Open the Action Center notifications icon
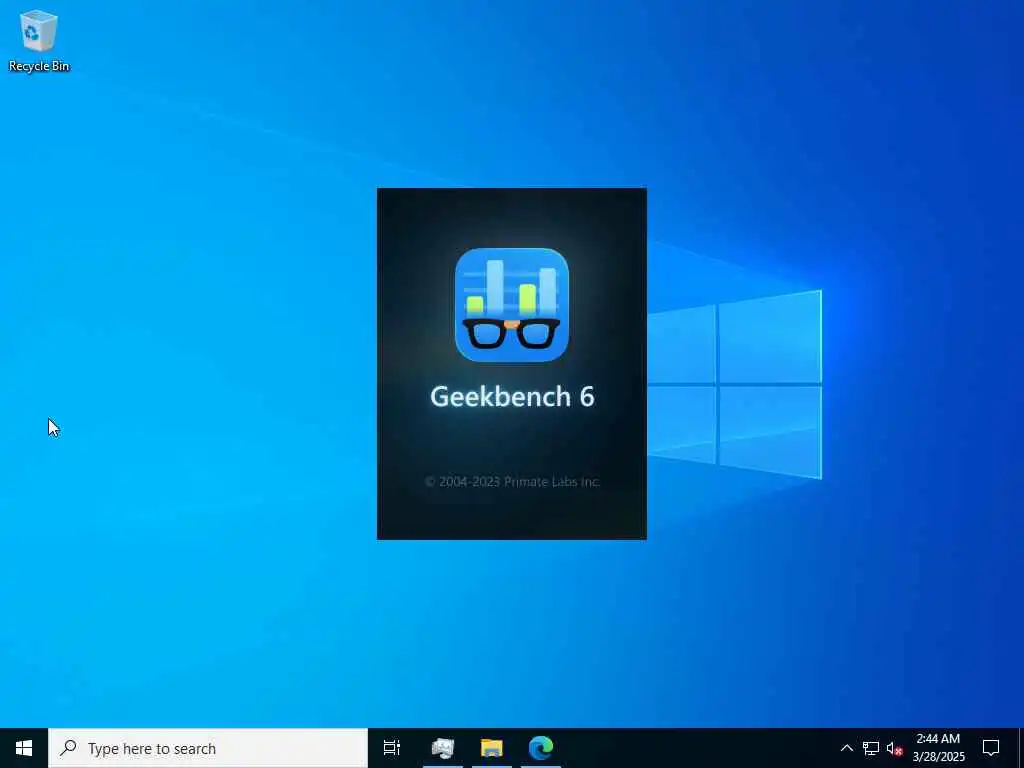This screenshot has height=768, width=1024. point(991,748)
